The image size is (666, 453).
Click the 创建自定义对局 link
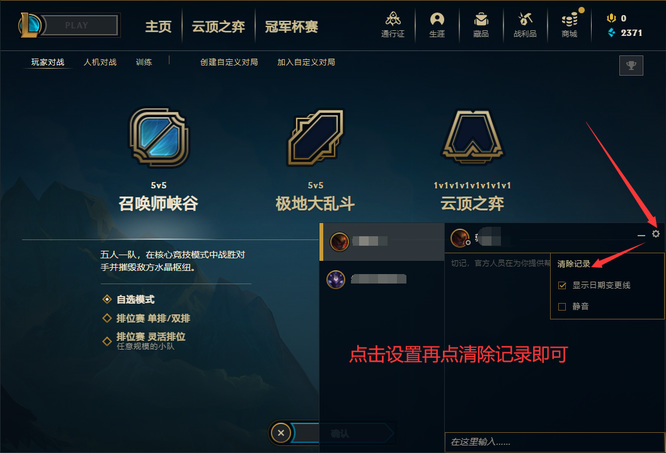(x=229, y=62)
